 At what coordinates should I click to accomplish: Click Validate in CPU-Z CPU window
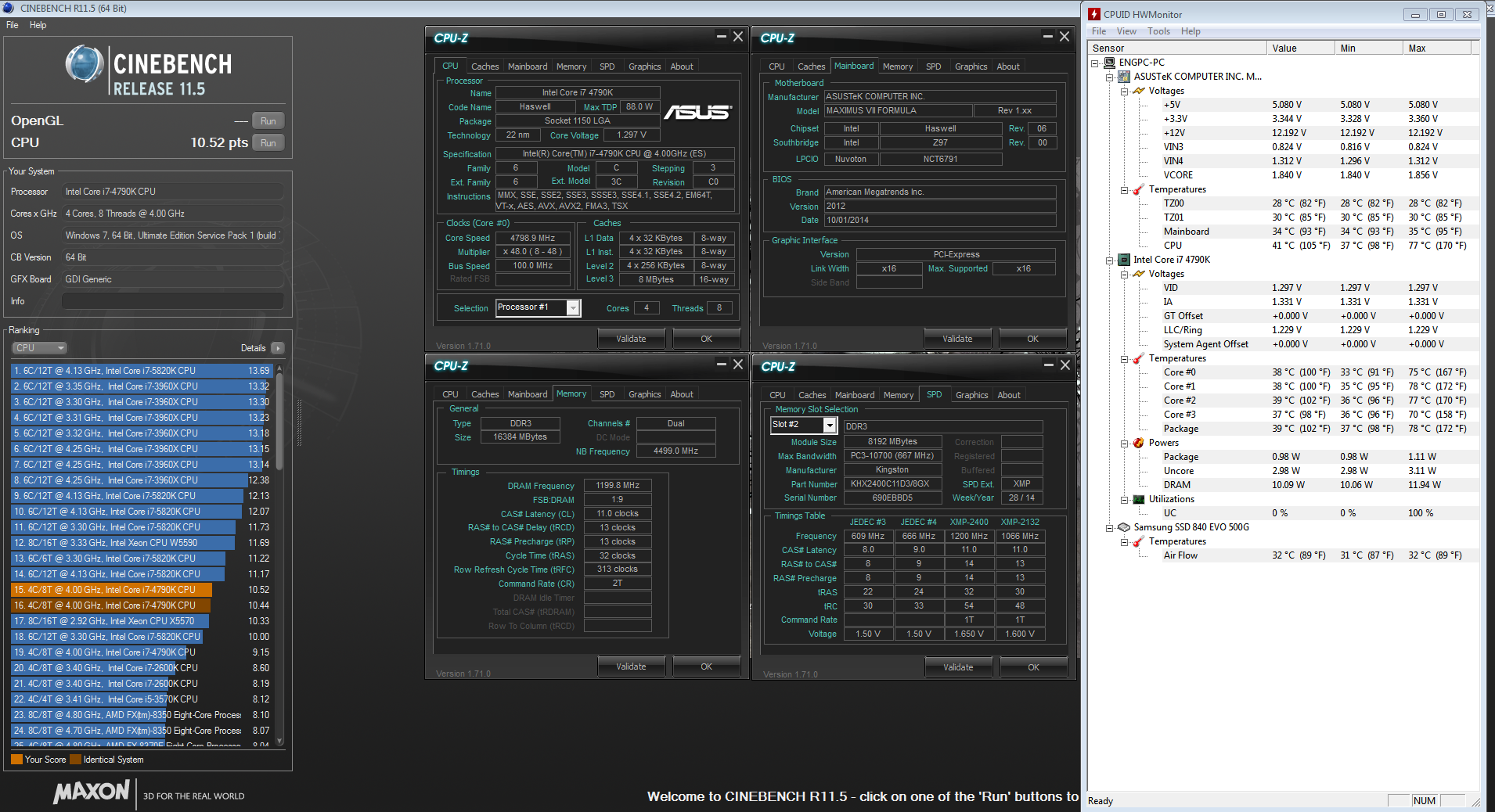coord(631,339)
